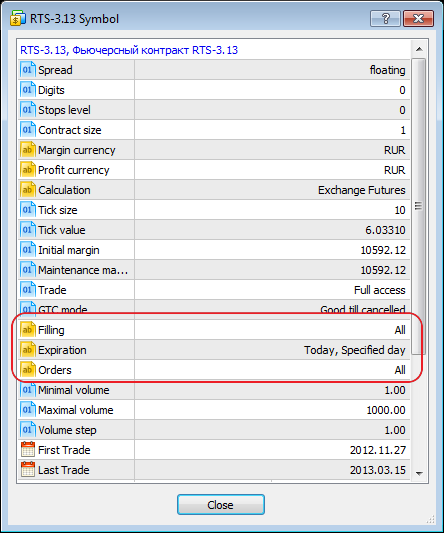Select the 'Expiration' label
The image size is (444, 533).
click(62, 350)
